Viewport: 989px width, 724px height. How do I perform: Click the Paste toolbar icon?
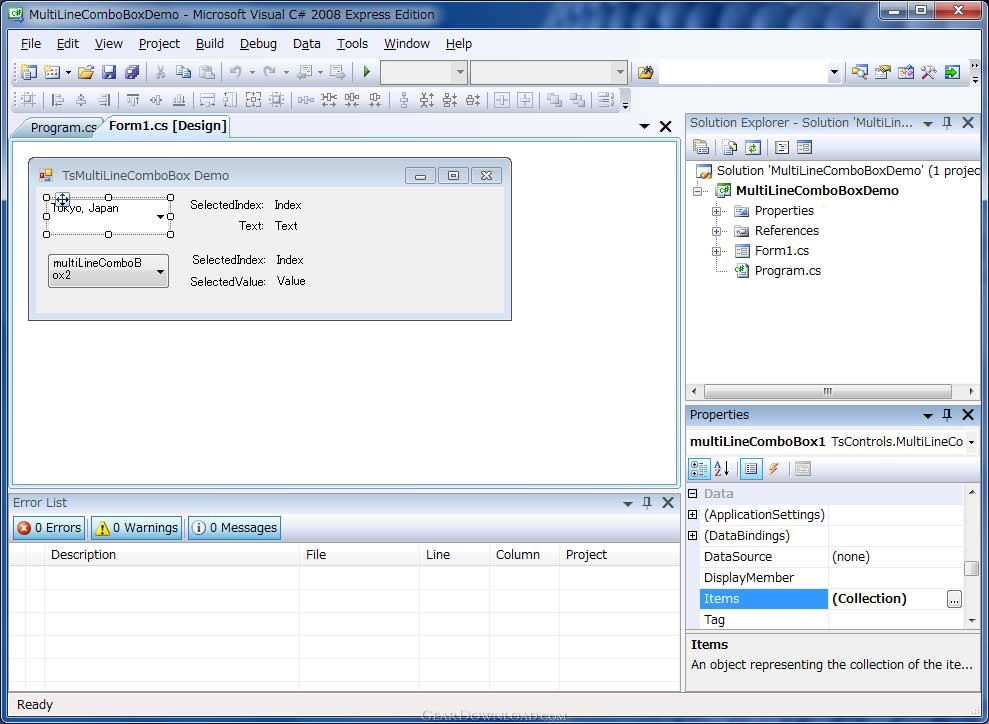(206, 73)
